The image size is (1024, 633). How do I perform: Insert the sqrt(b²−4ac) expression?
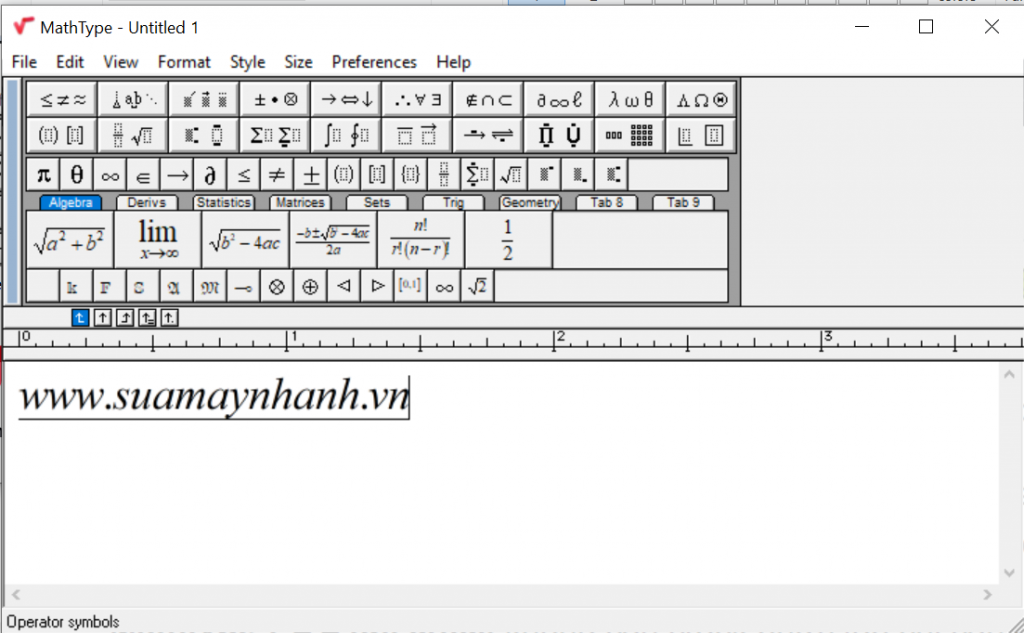[x=245, y=240]
